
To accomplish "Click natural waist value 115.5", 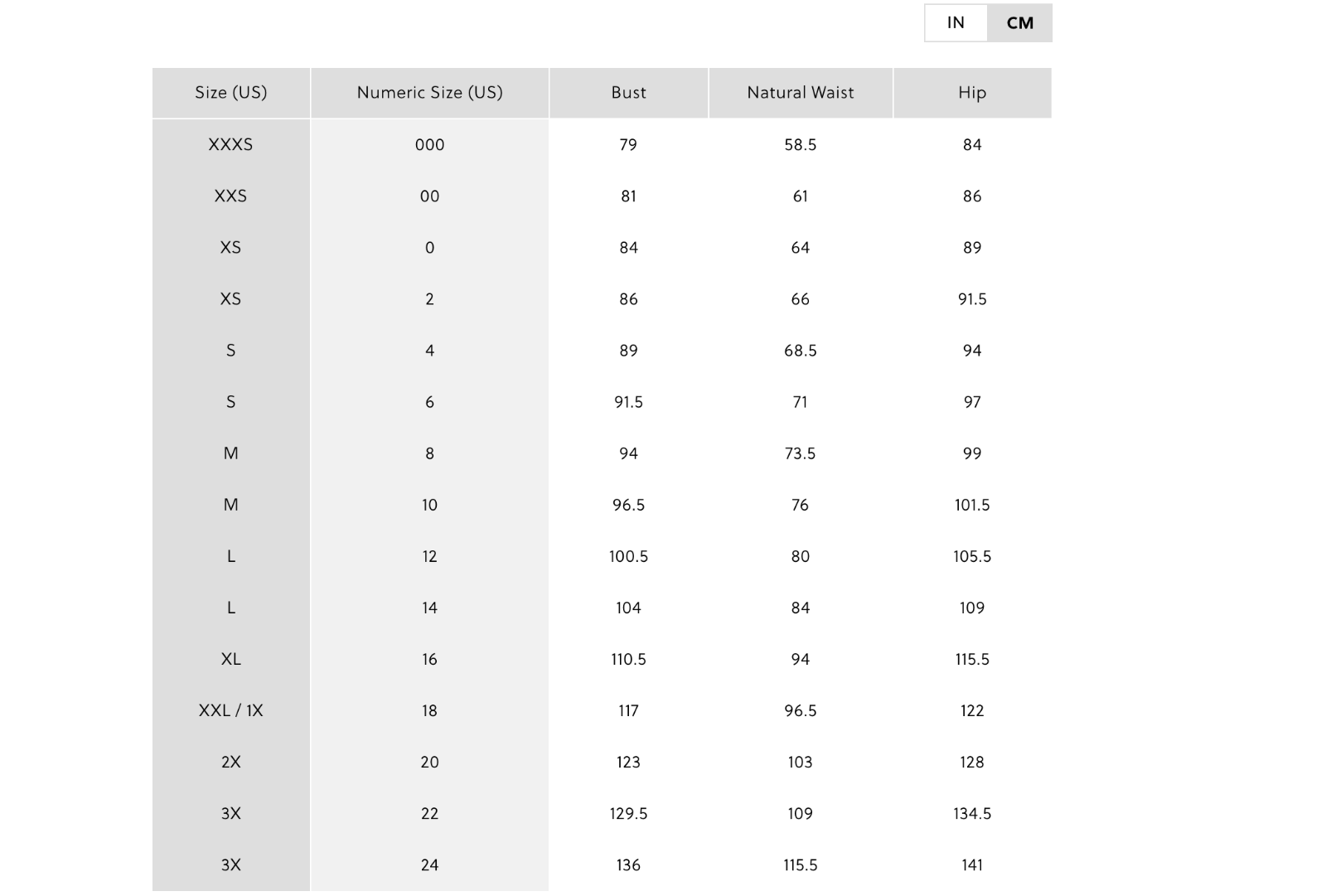I will 801,865.
